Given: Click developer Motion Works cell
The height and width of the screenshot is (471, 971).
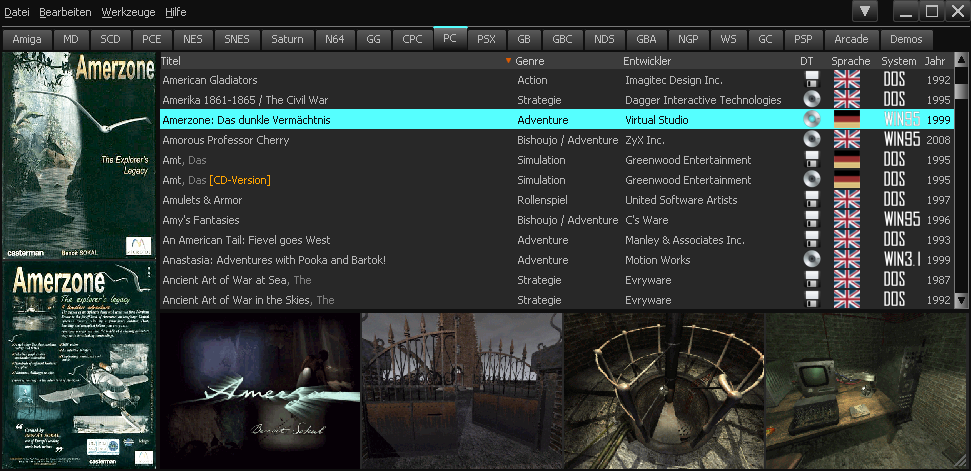Looking at the screenshot, I should pos(658,260).
